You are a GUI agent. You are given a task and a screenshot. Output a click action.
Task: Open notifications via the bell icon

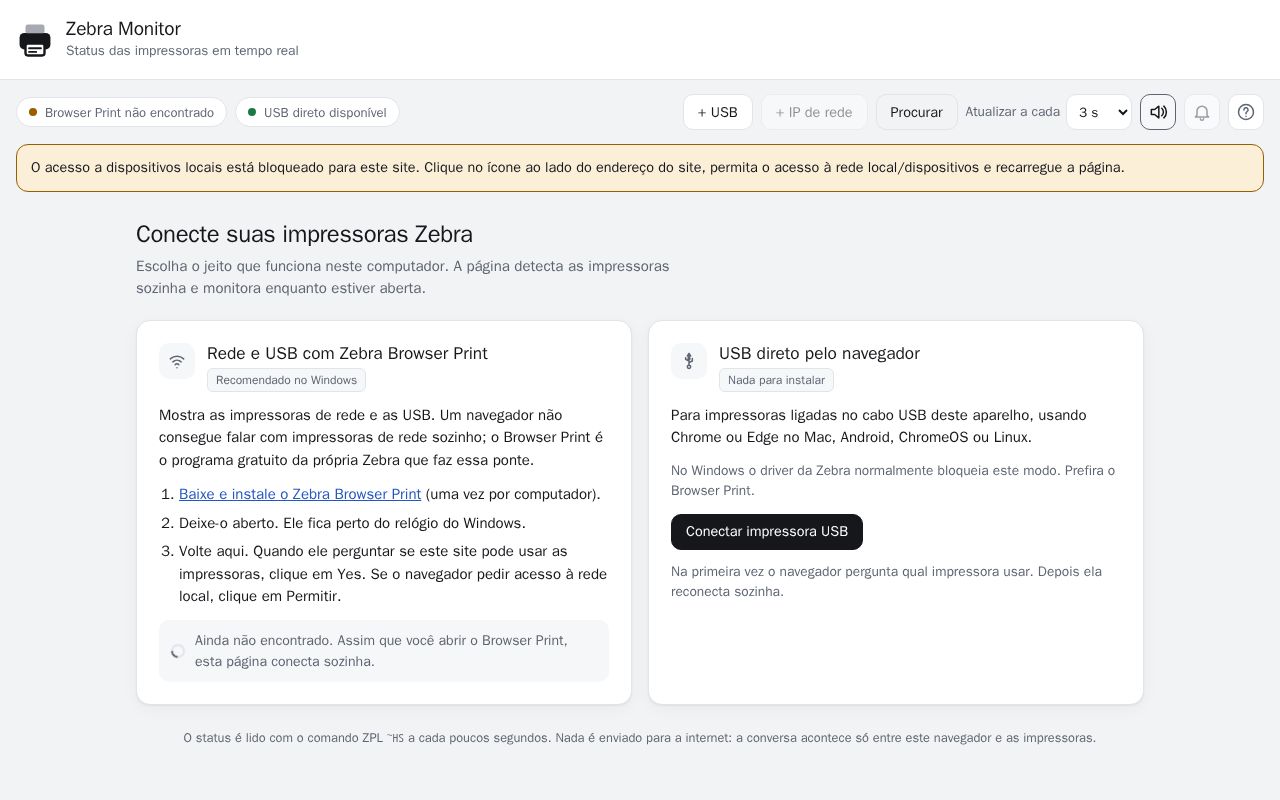tap(1202, 112)
